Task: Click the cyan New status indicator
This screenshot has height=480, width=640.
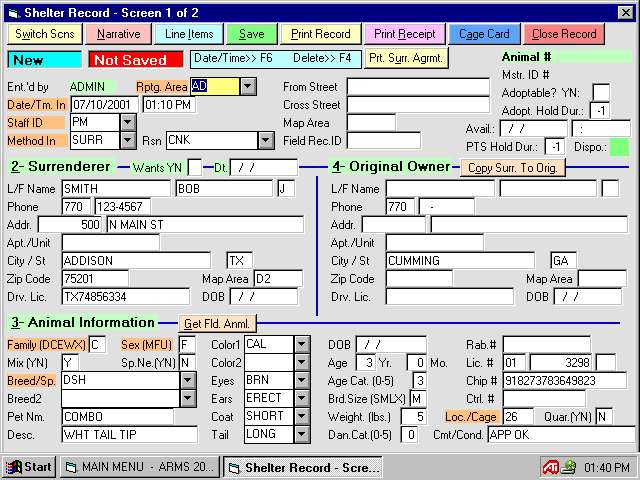Action: pyautogui.click(x=44, y=60)
